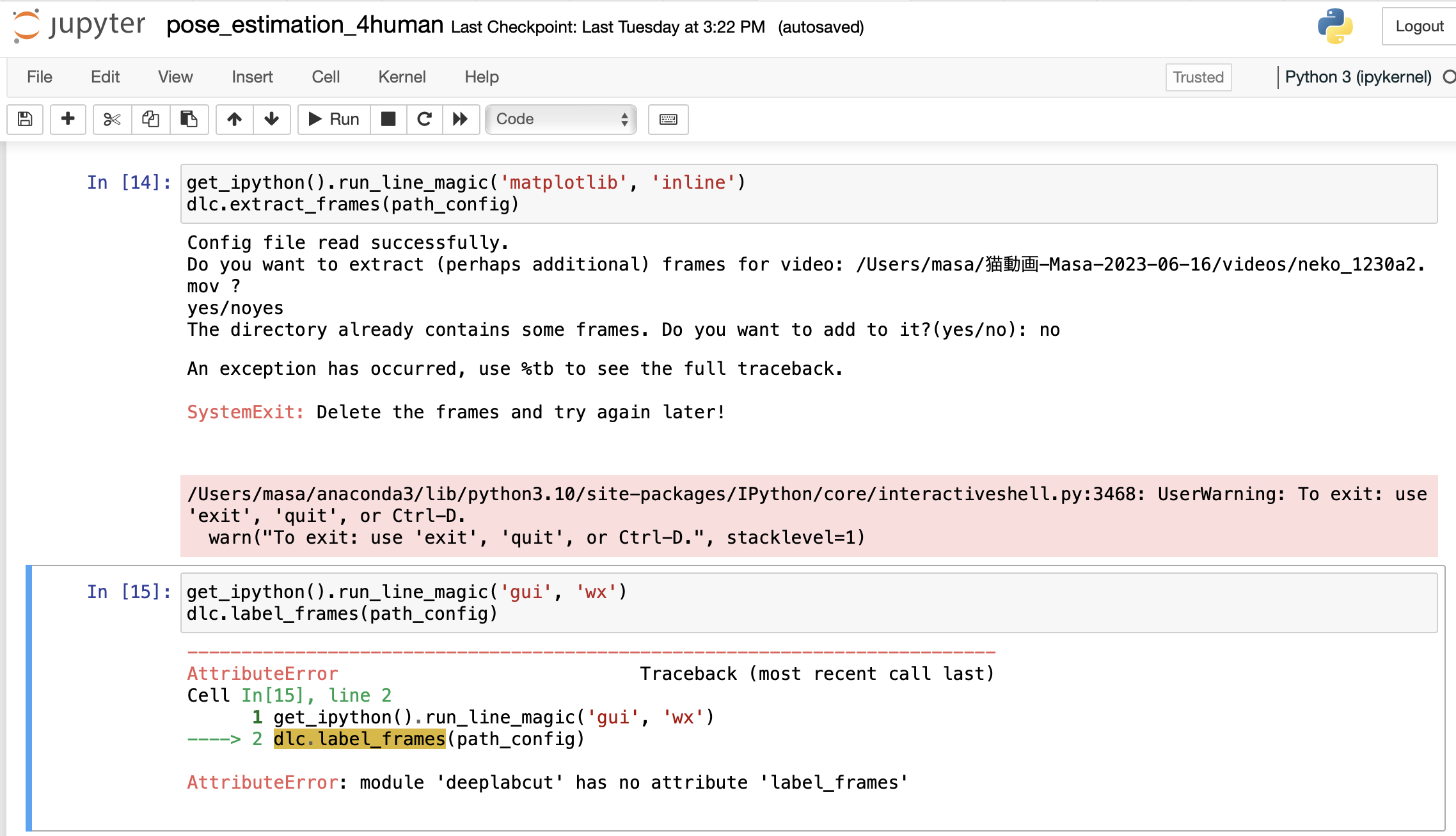Save notebook with the floppy disk icon

coord(25,119)
